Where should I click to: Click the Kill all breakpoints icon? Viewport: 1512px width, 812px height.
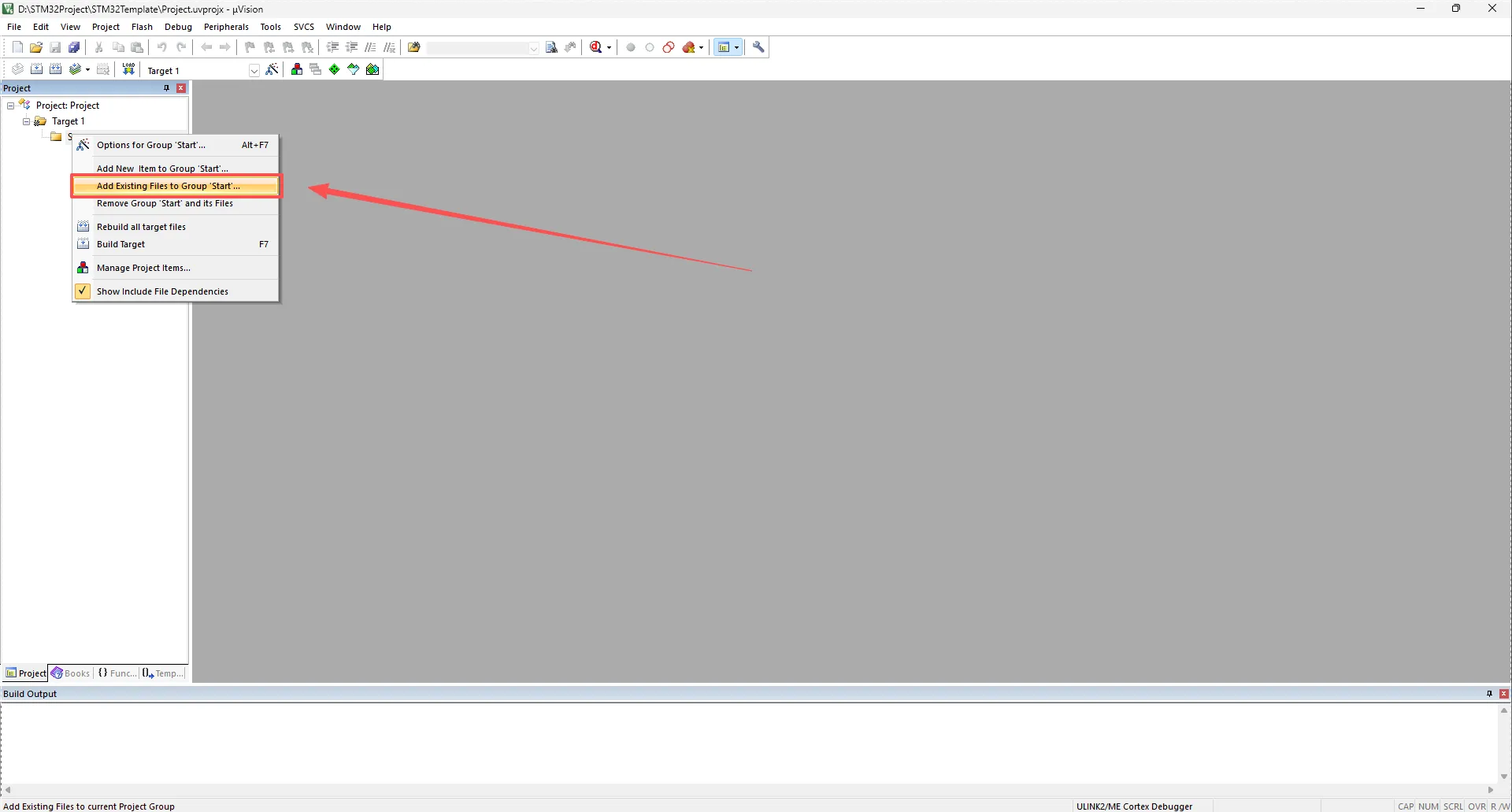coord(689,47)
